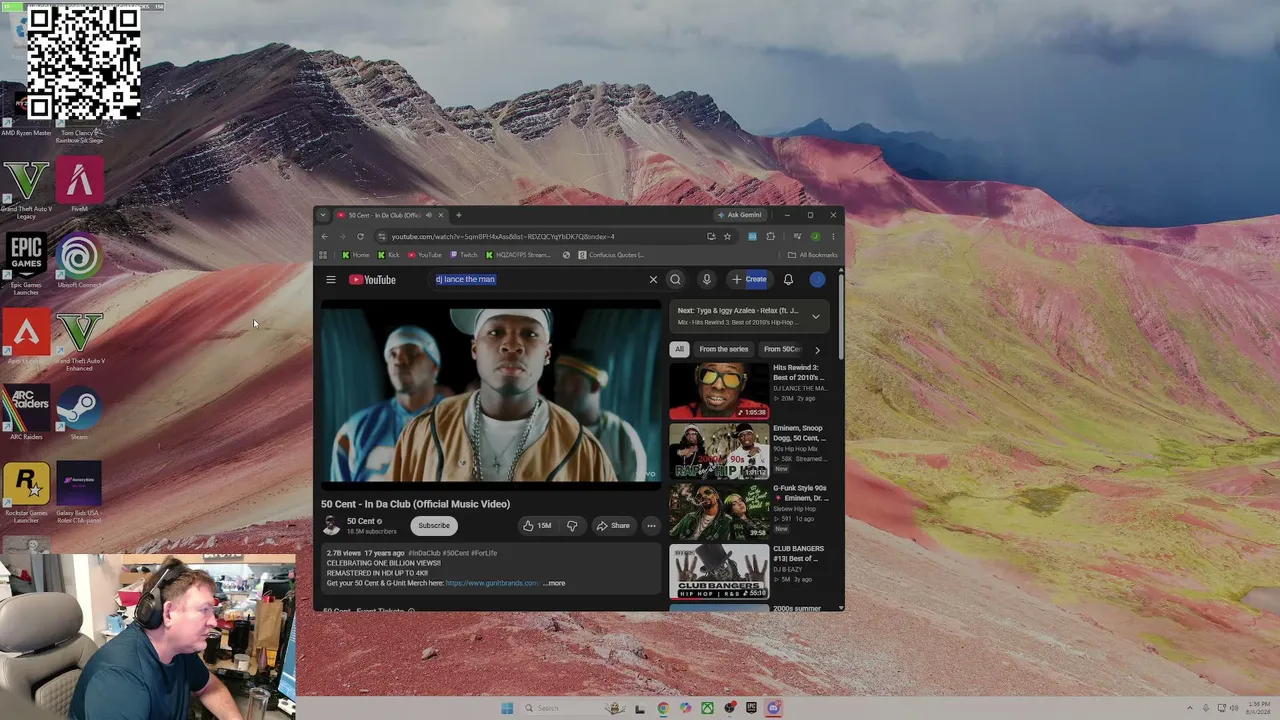Open the gunitbrands.com merch link
The height and width of the screenshot is (720, 1280).
click(492, 583)
